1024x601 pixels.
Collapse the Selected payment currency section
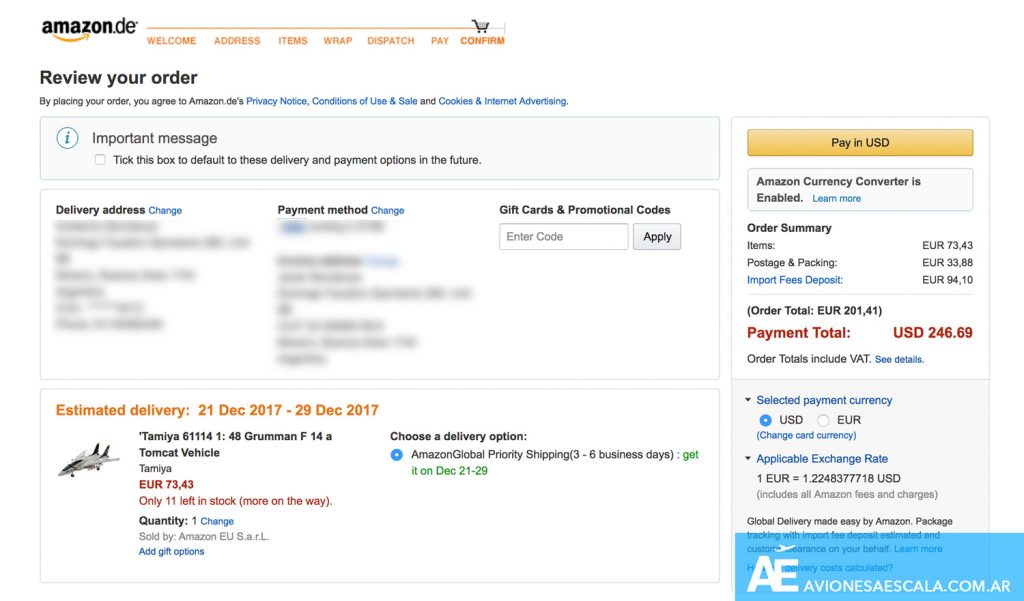pyautogui.click(x=748, y=400)
